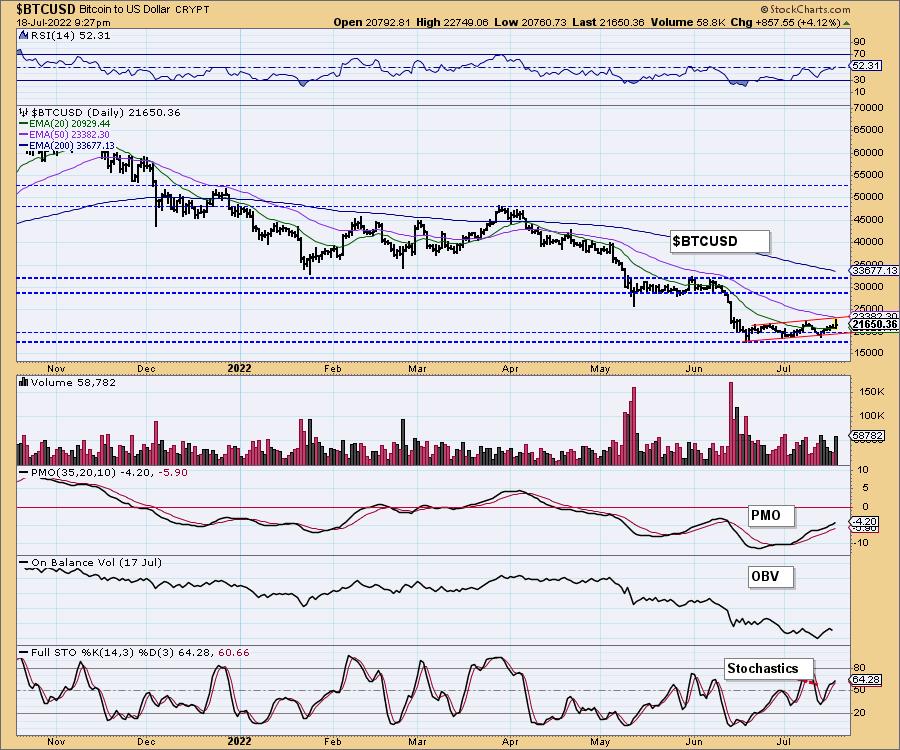Click the Open value 20792.81
This screenshot has width=900, height=750.
pos(389,23)
